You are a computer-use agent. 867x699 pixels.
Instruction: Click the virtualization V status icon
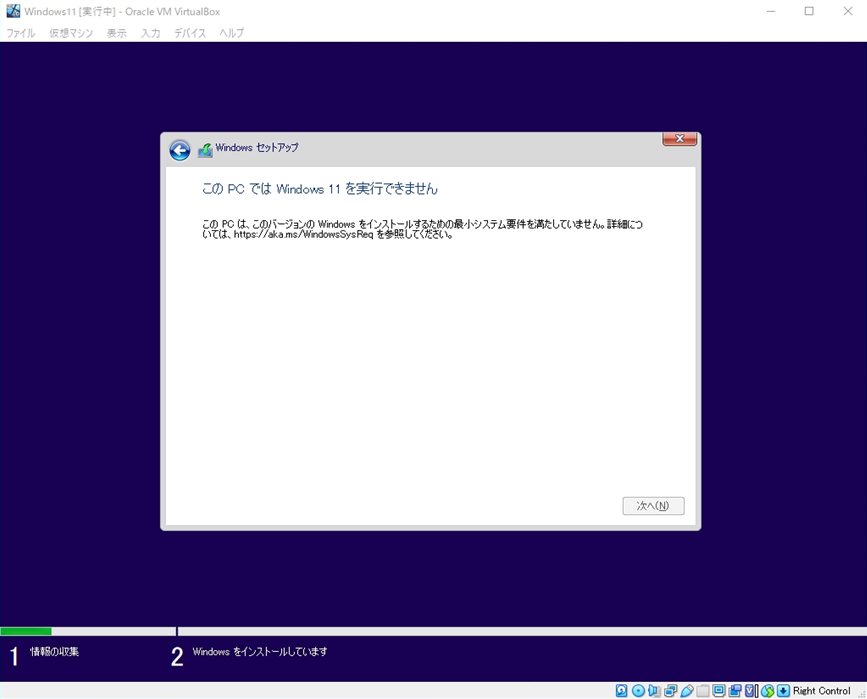pos(751,691)
